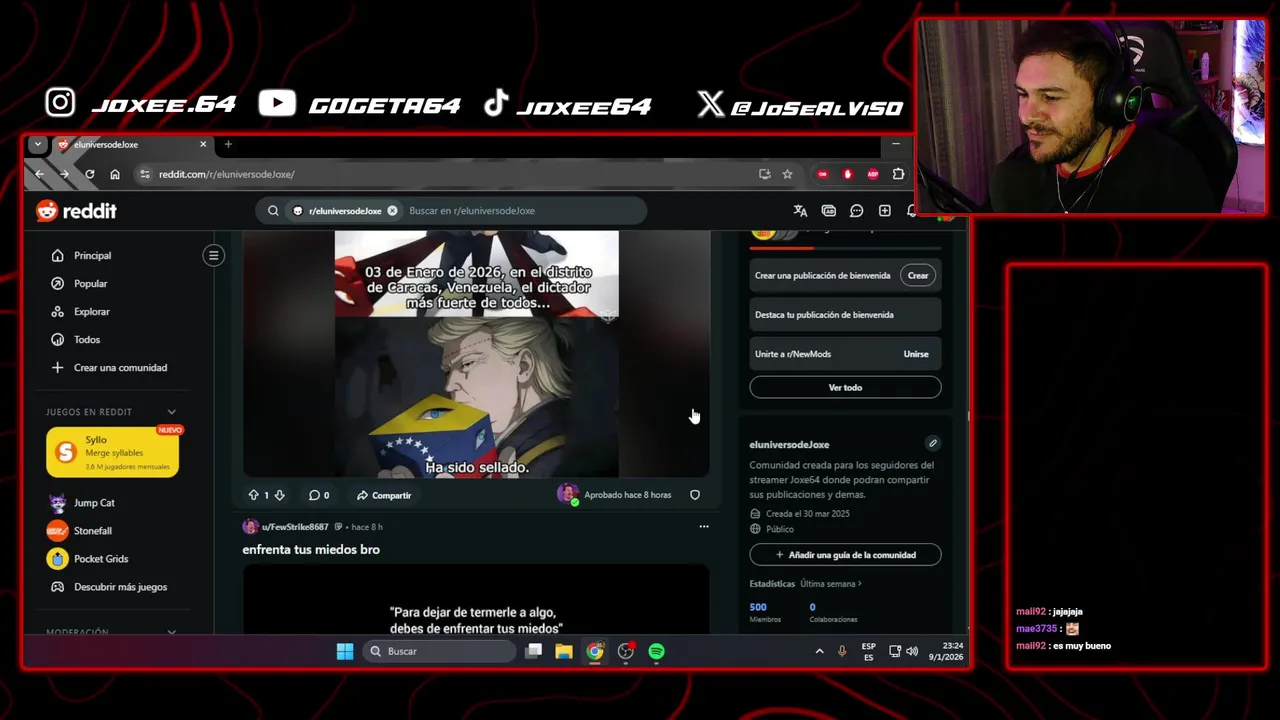Click the mod shield icon on the post
Screen dimensions: 1280x720
click(x=695, y=495)
